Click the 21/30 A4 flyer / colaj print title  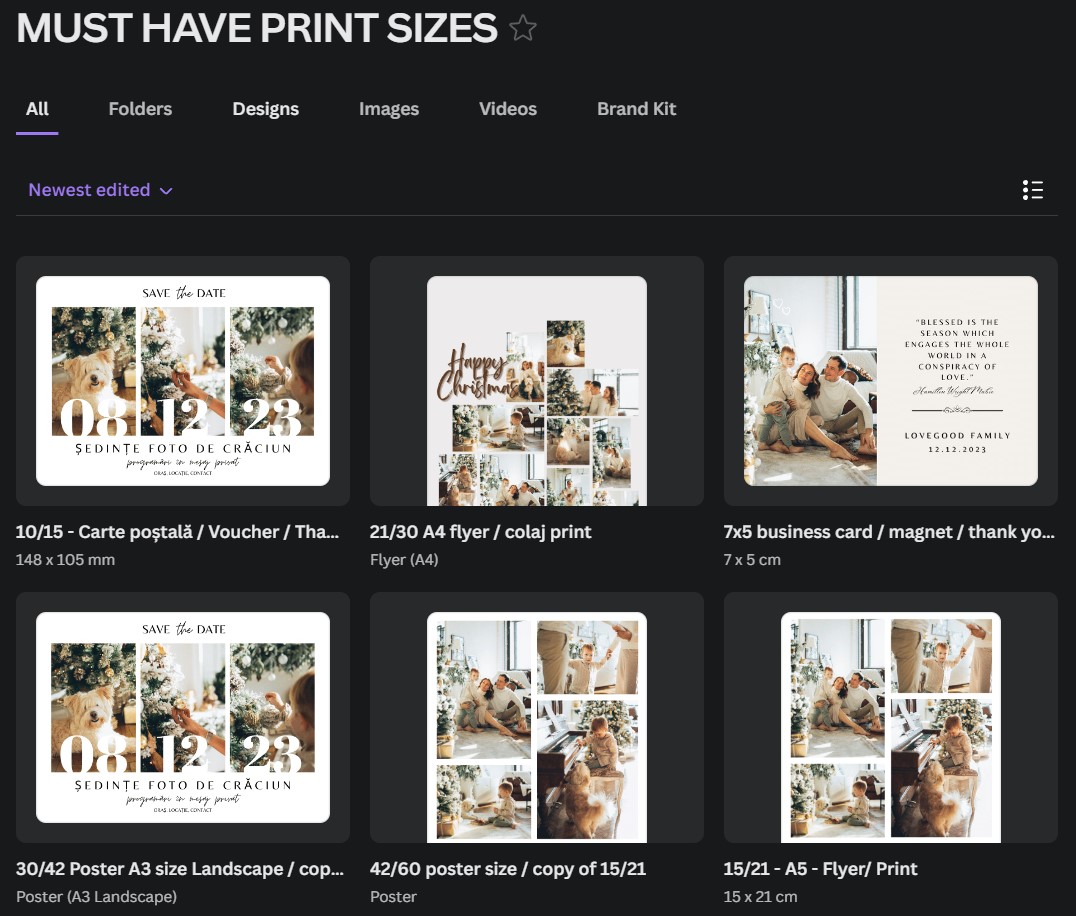coord(480,532)
